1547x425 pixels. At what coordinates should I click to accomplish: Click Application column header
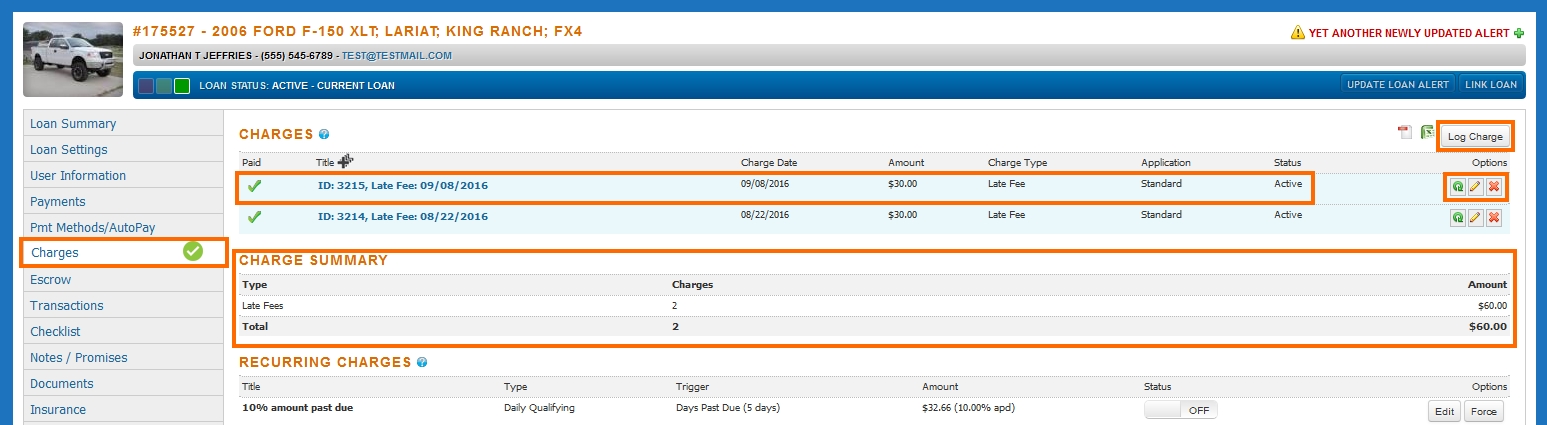coord(1166,162)
